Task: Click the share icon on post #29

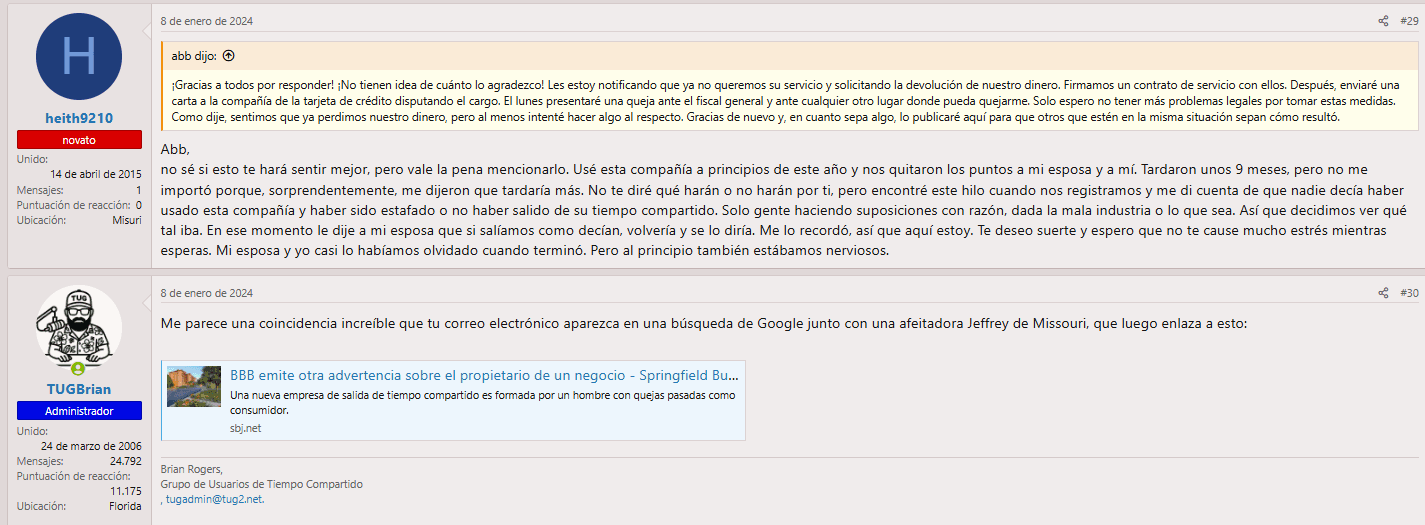Action: coord(1383,21)
